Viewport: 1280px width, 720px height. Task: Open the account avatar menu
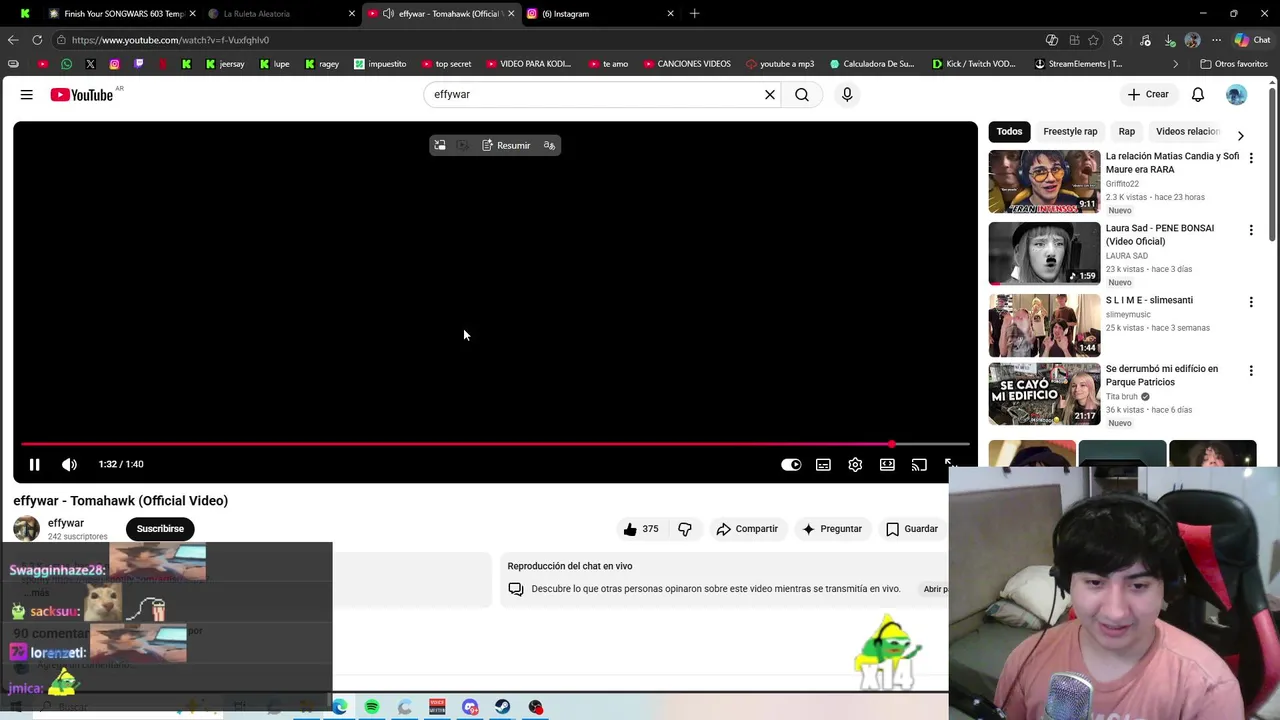(1237, 94)
